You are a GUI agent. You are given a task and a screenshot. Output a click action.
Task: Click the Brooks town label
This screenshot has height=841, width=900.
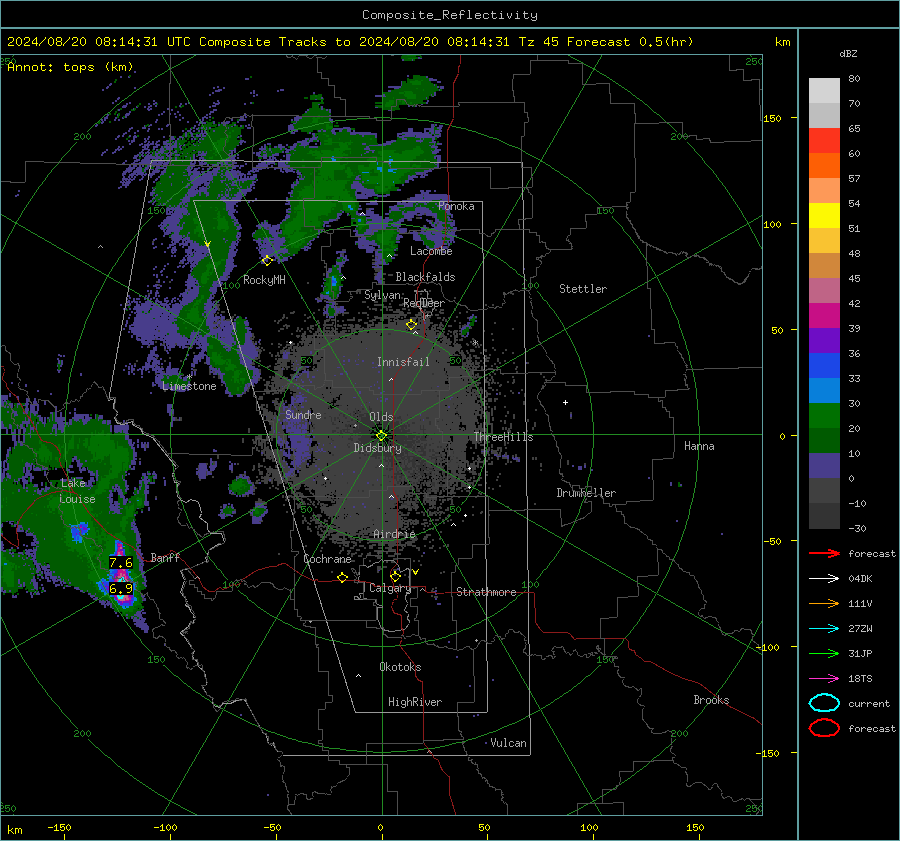711,700
